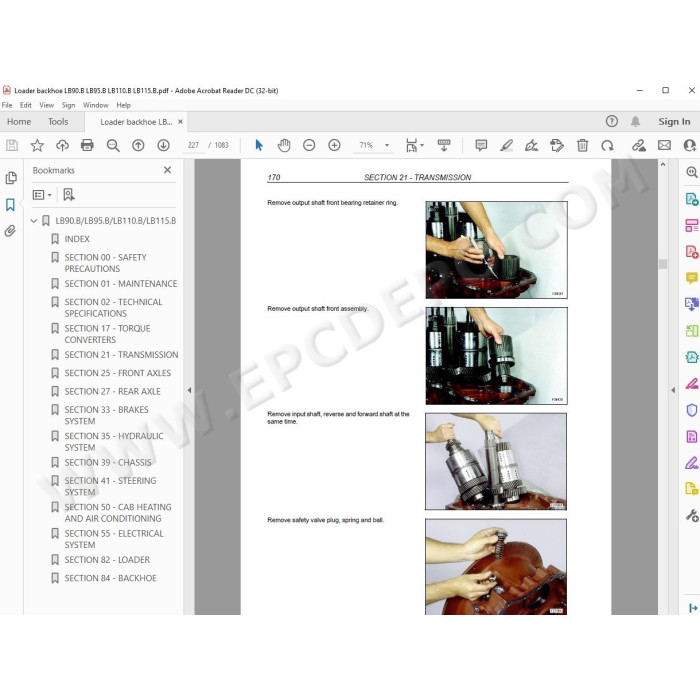Collapse the LB90.B/LB95.B root bookmark
Viewport: 700px width, 700px height.
click(x=33, y=221)
